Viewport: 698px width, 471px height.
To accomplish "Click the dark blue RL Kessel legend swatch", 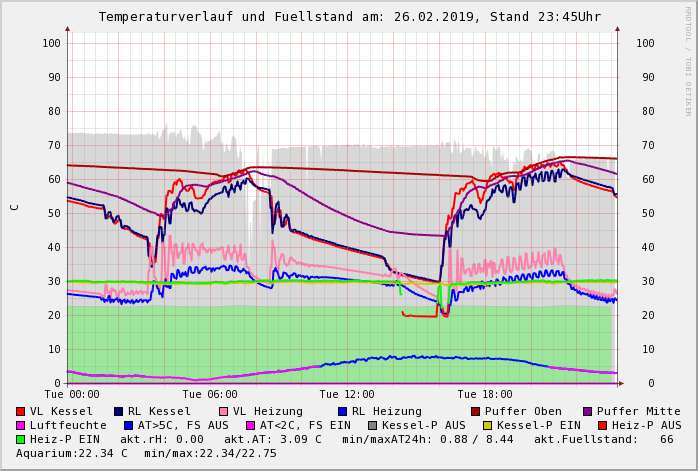I will (x=118, y=411).
